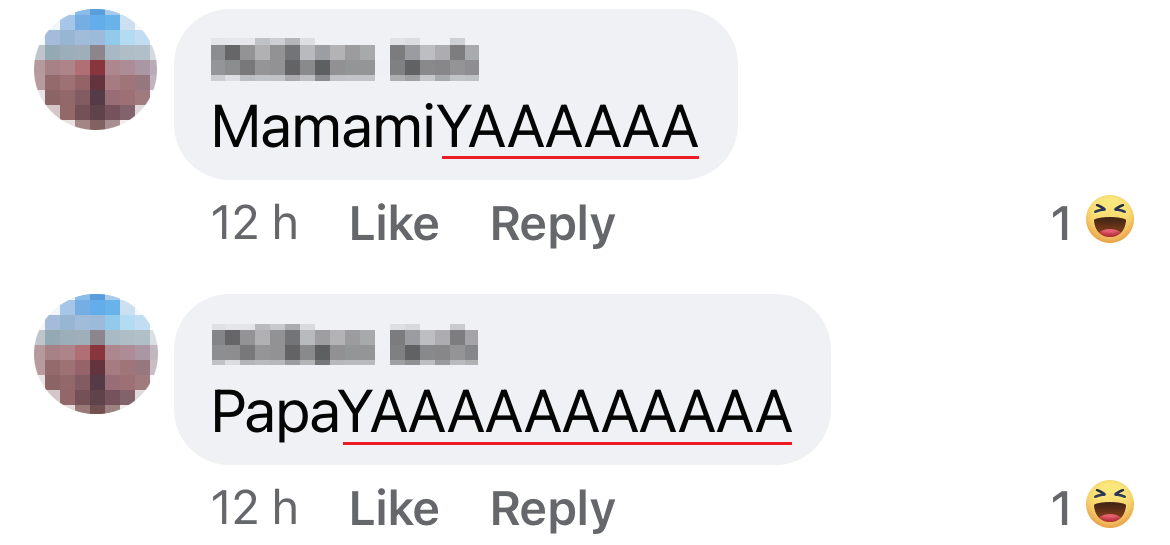Screen dimensions: 1170x545
Task: Click reaction count 1 on the MamamiYAAAAAA comment
Action: (1061, 224)
